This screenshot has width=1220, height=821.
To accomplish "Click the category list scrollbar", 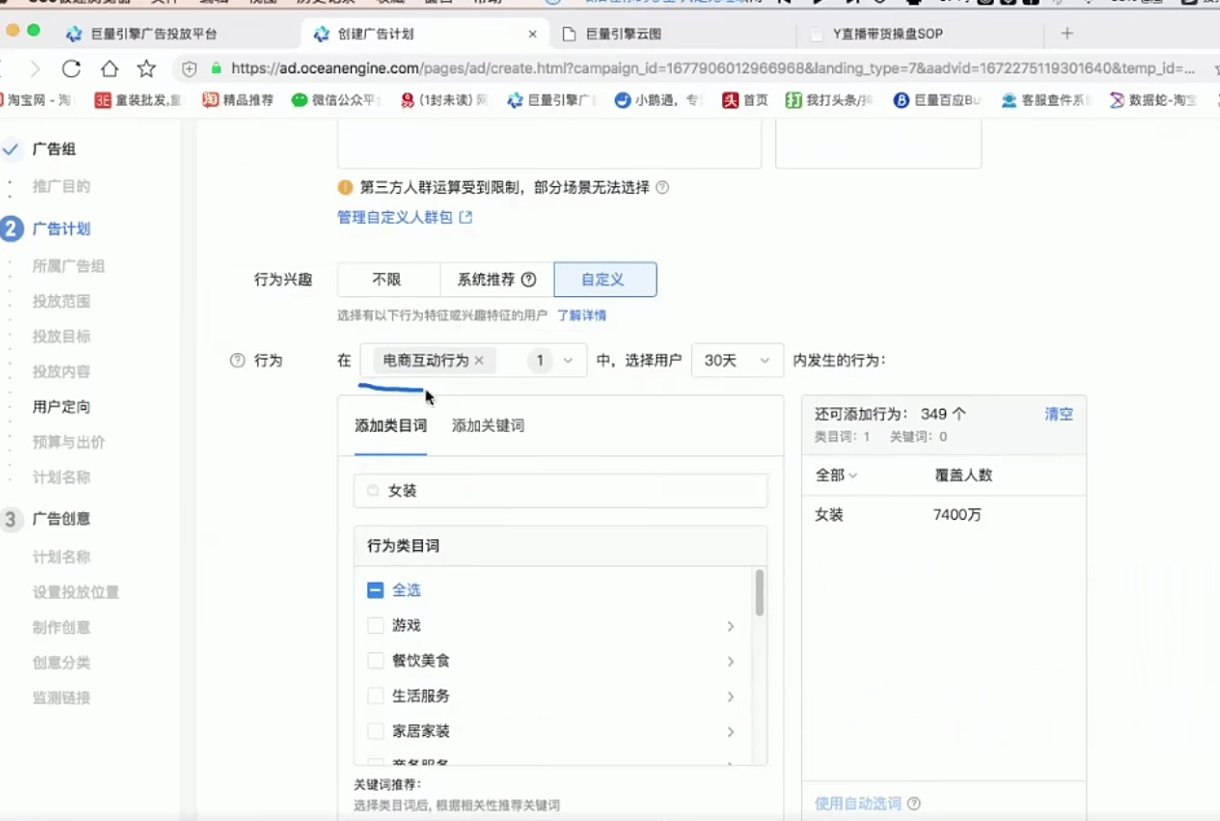I will (760, 592).
